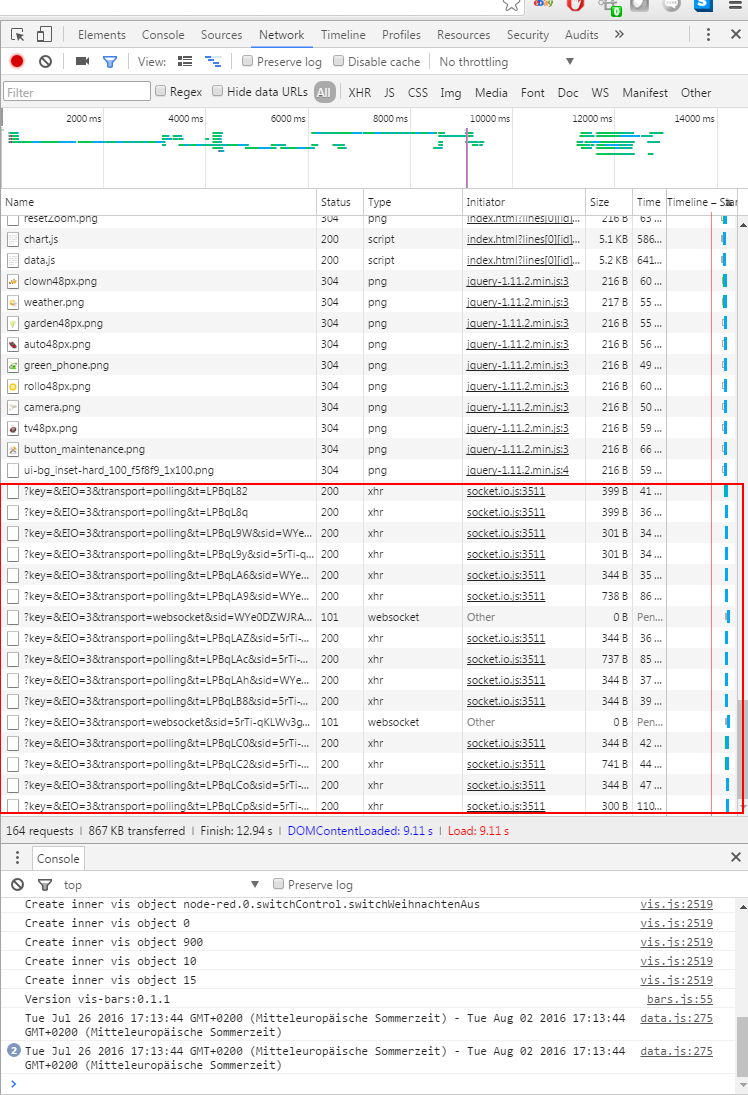Open the No throttling dropdown
The width and height of the screenshot is (748, 1095).
[x=506, y=62]
